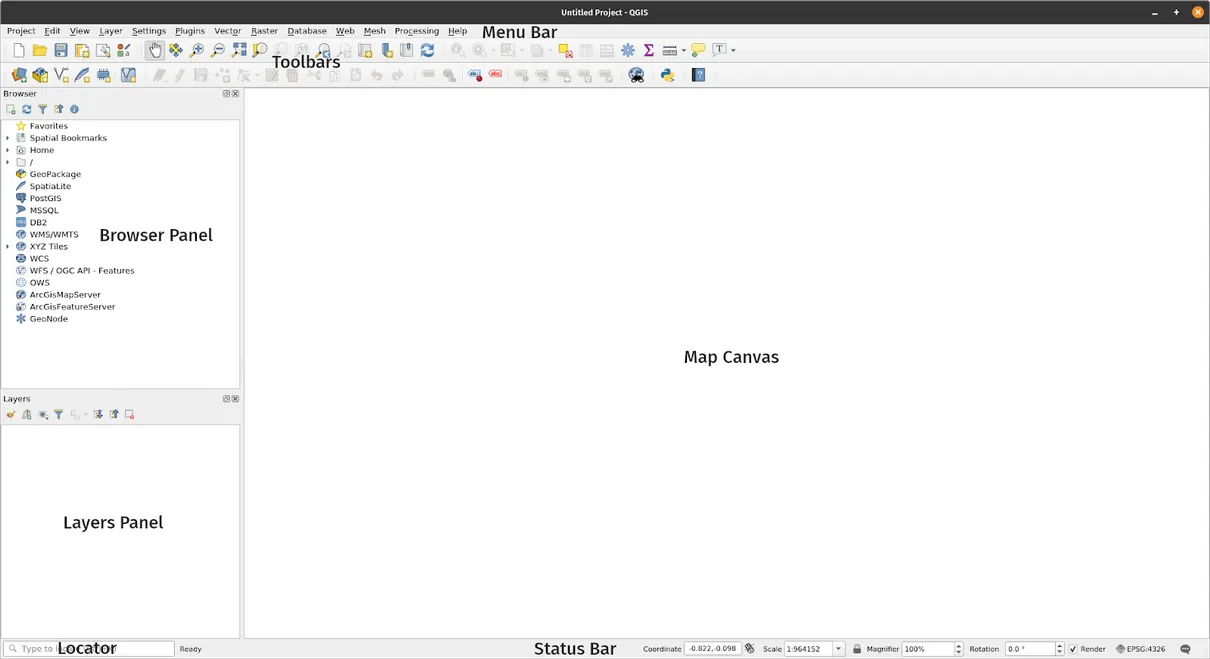Click inside the Locator search field
Screen dimensions: 1210x659
pyautogui.click(x=90, y=648)
